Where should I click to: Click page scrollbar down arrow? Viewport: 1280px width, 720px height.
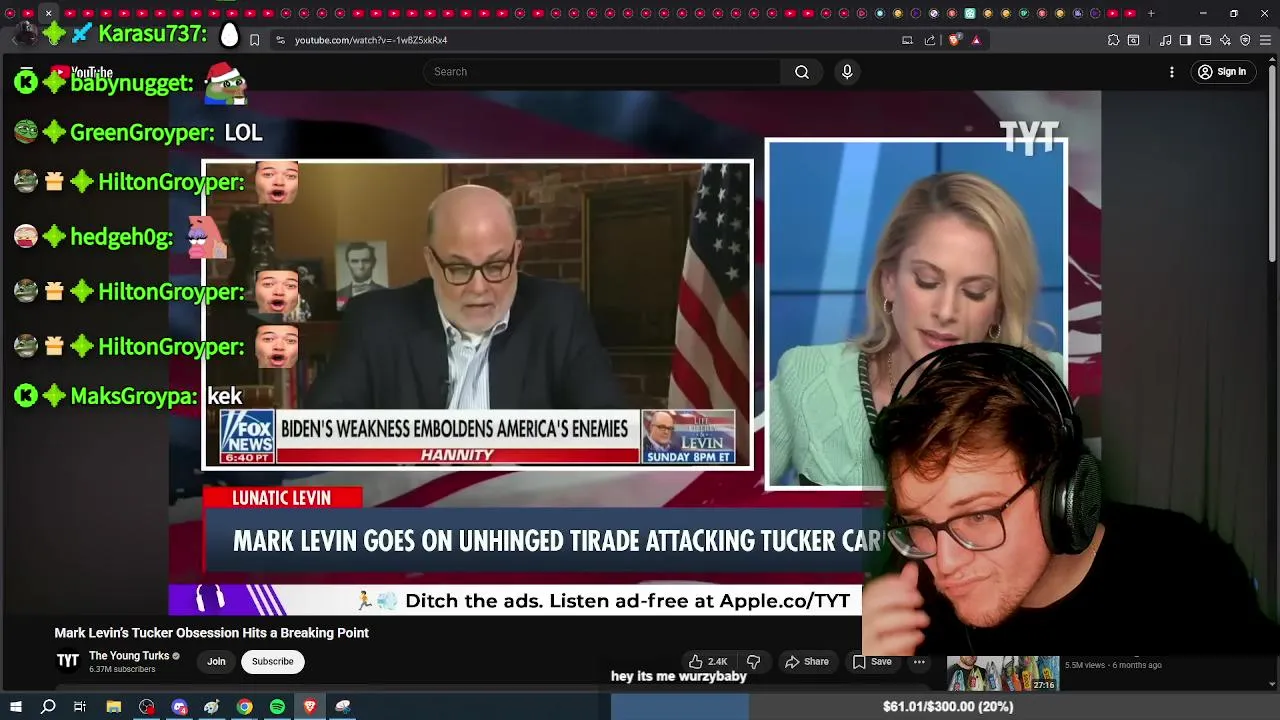1272,684
